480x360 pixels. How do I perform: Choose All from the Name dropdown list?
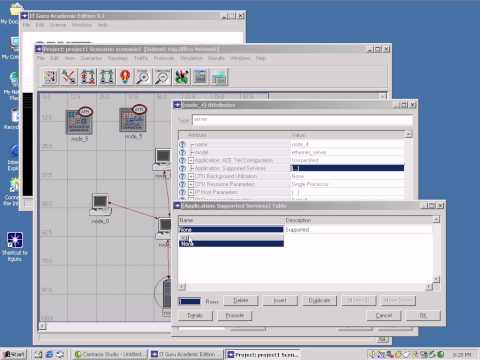(231, 238)
